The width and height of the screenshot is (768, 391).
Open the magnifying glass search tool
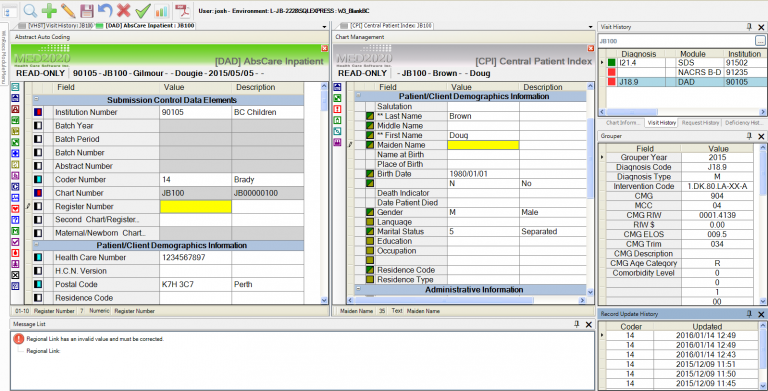click(x=30, y=10)
